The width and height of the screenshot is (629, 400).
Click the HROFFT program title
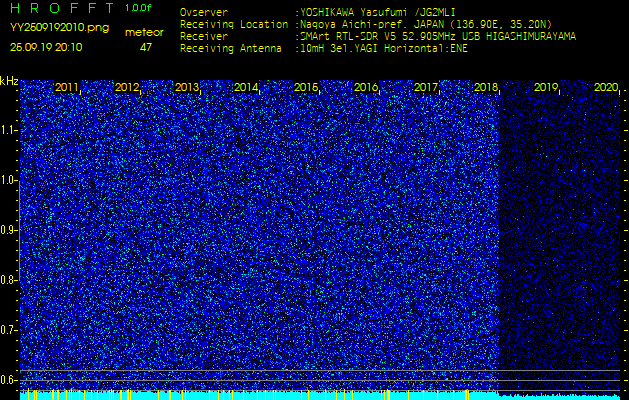(x=62, y=8)
